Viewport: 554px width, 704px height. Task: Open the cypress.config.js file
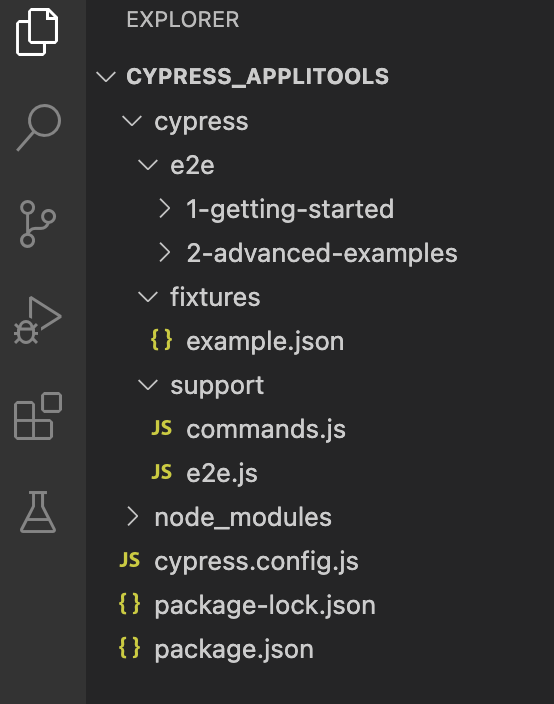click(x=256, y=562)
